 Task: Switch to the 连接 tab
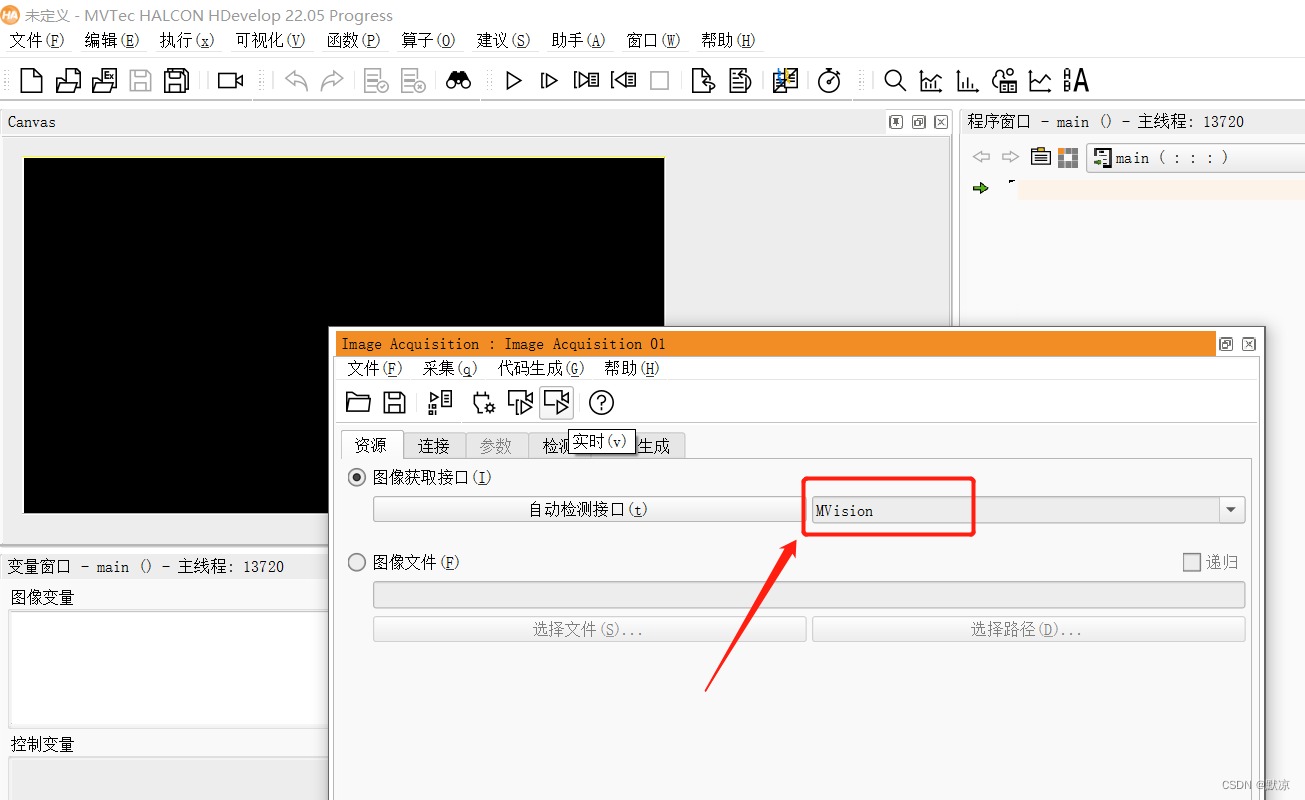click(x=434, y=446)
